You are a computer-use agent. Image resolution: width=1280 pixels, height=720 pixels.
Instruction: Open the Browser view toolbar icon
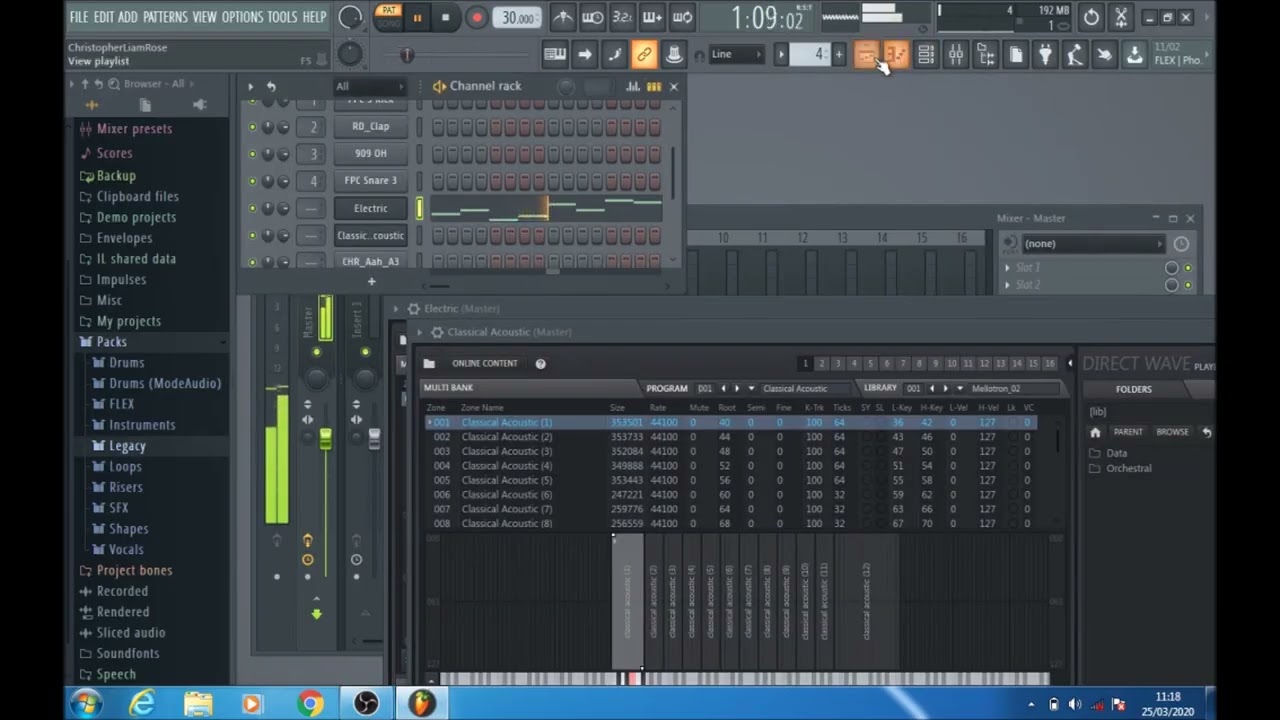pos(986,56)
